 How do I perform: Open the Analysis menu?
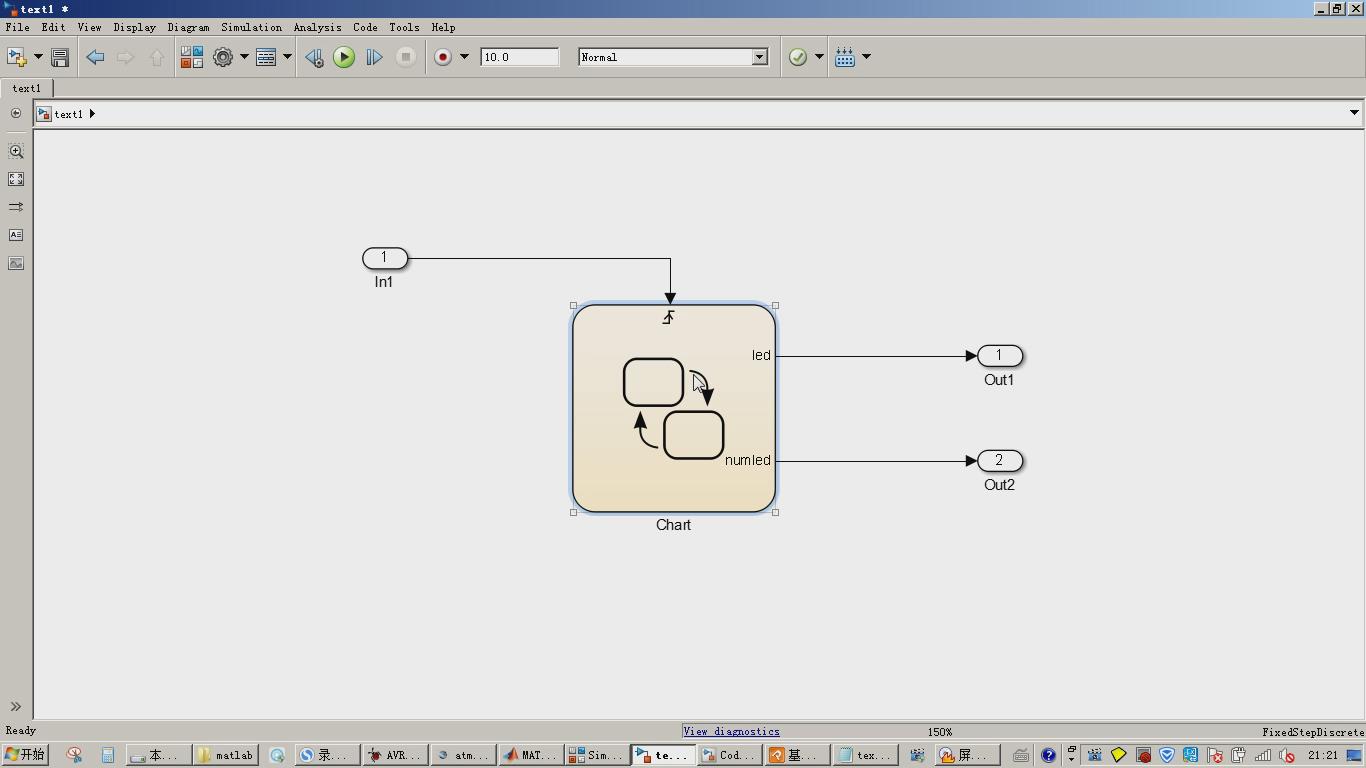pyautogui.click(x=317, y=27)
